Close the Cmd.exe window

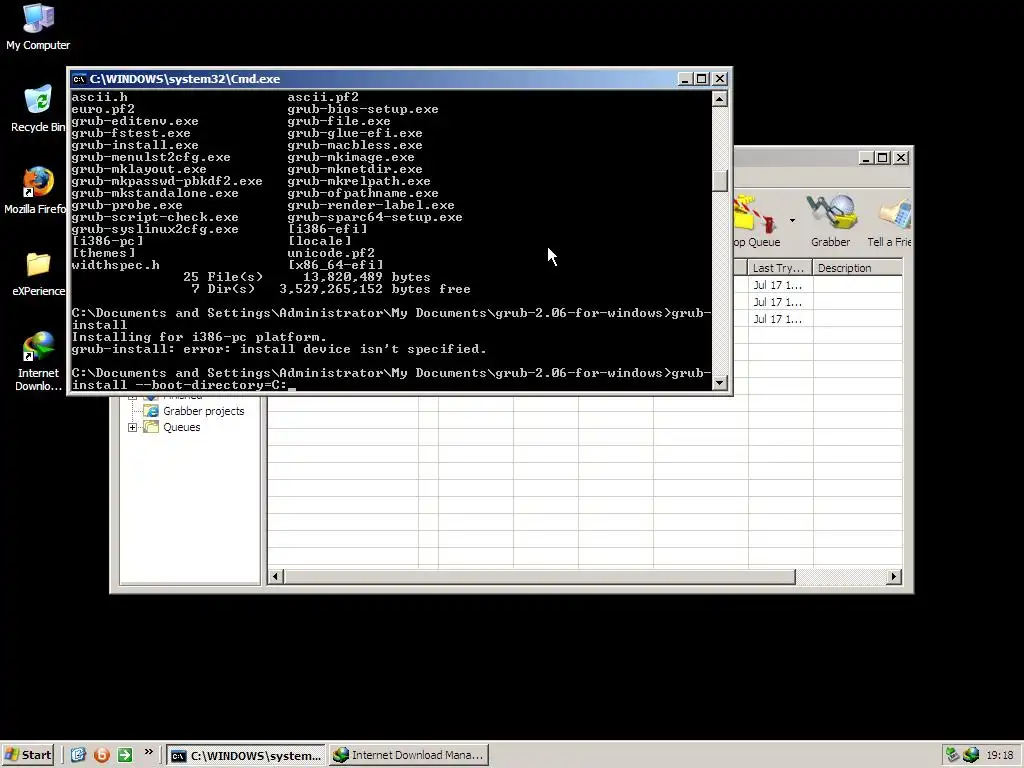[x=720, y=79]
